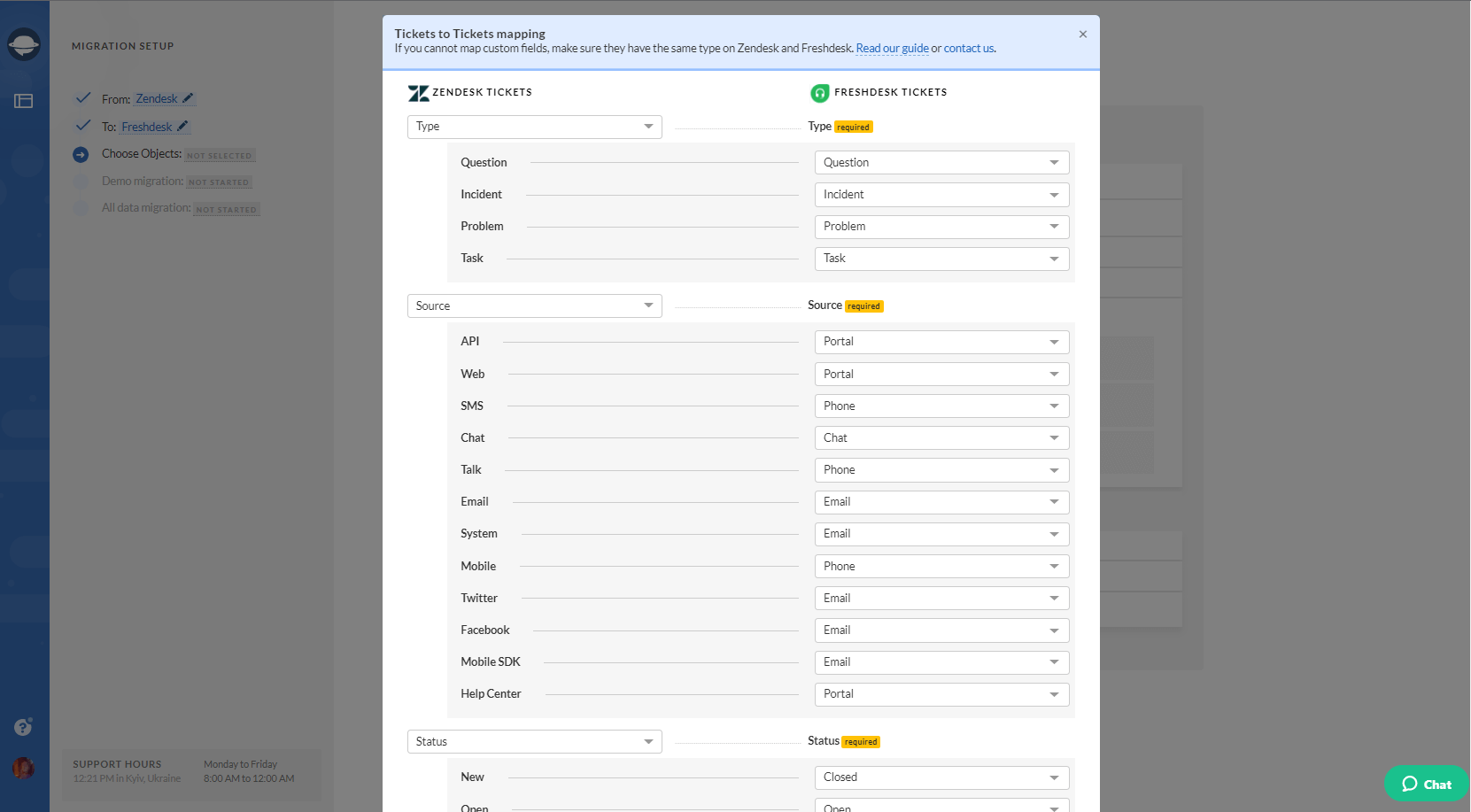Close the Tickets mapping dialog
Screen dimensions: 1471x812
[1082, 35]
